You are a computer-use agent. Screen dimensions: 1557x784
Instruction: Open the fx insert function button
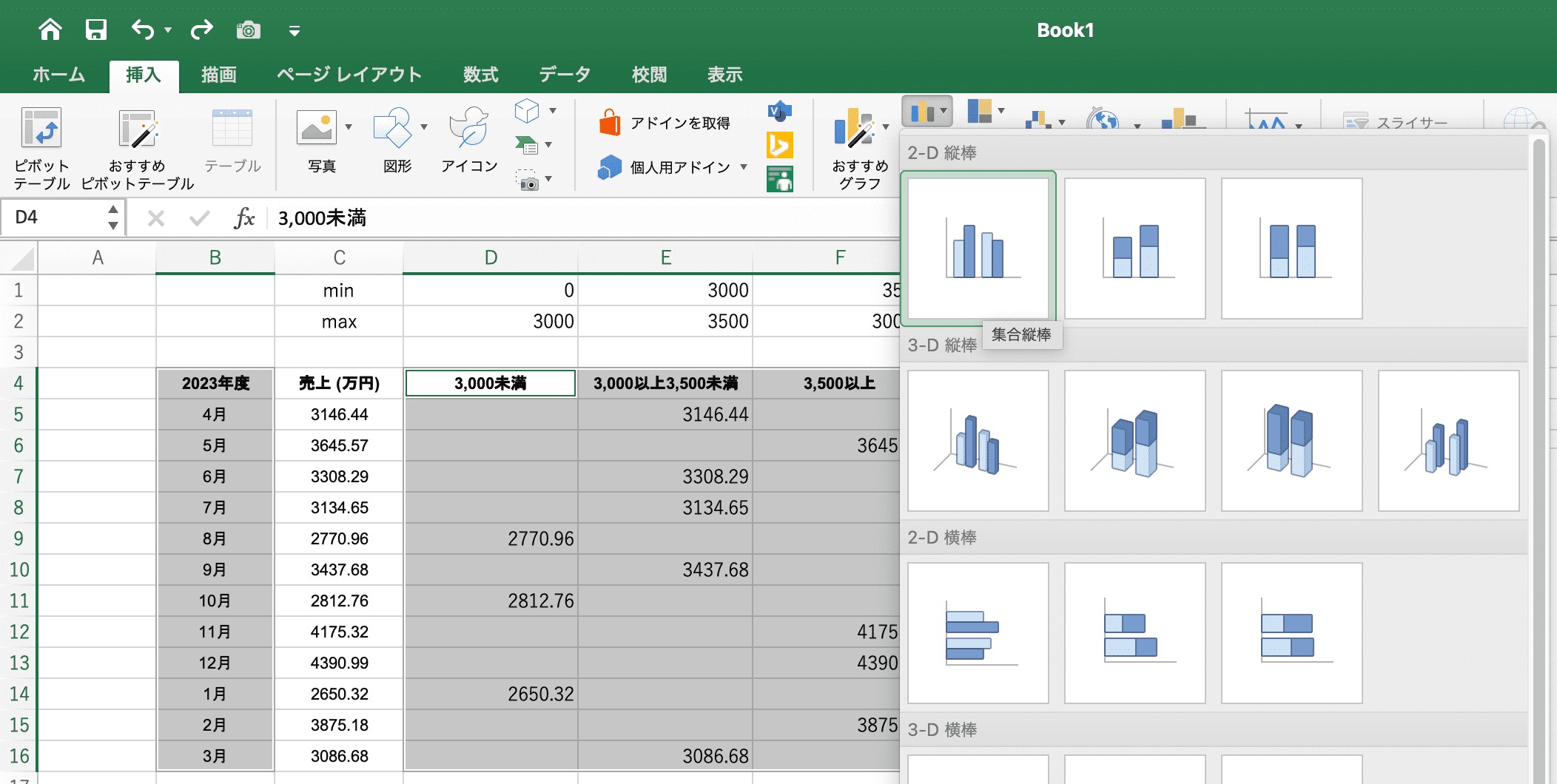[244, 218]
